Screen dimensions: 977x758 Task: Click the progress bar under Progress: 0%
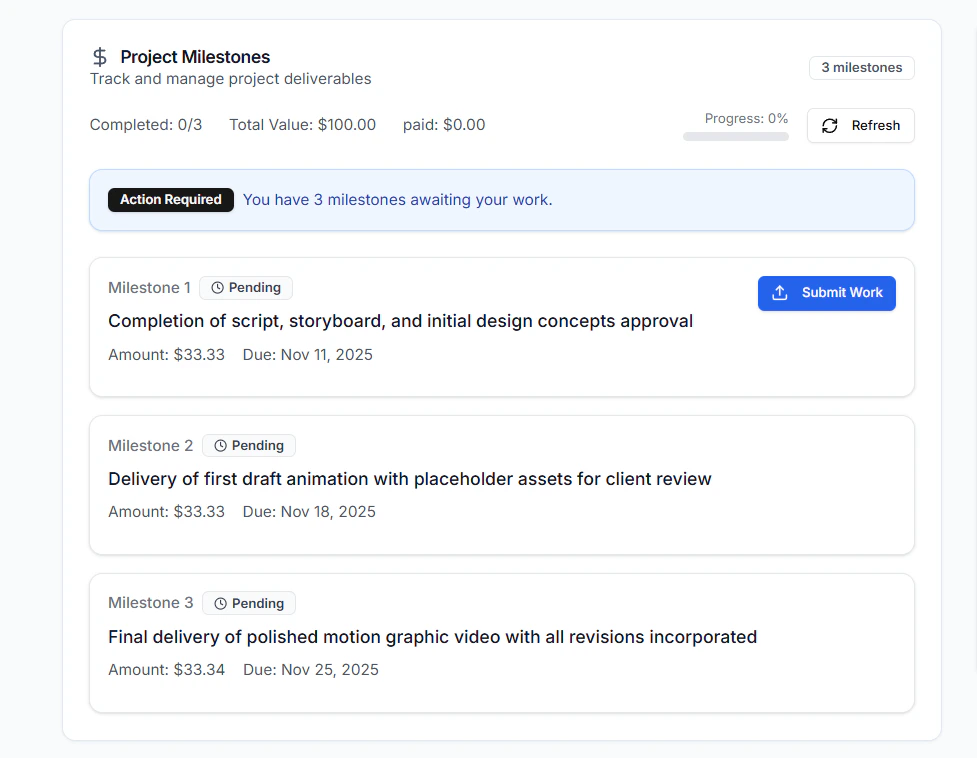pos(735,137)
